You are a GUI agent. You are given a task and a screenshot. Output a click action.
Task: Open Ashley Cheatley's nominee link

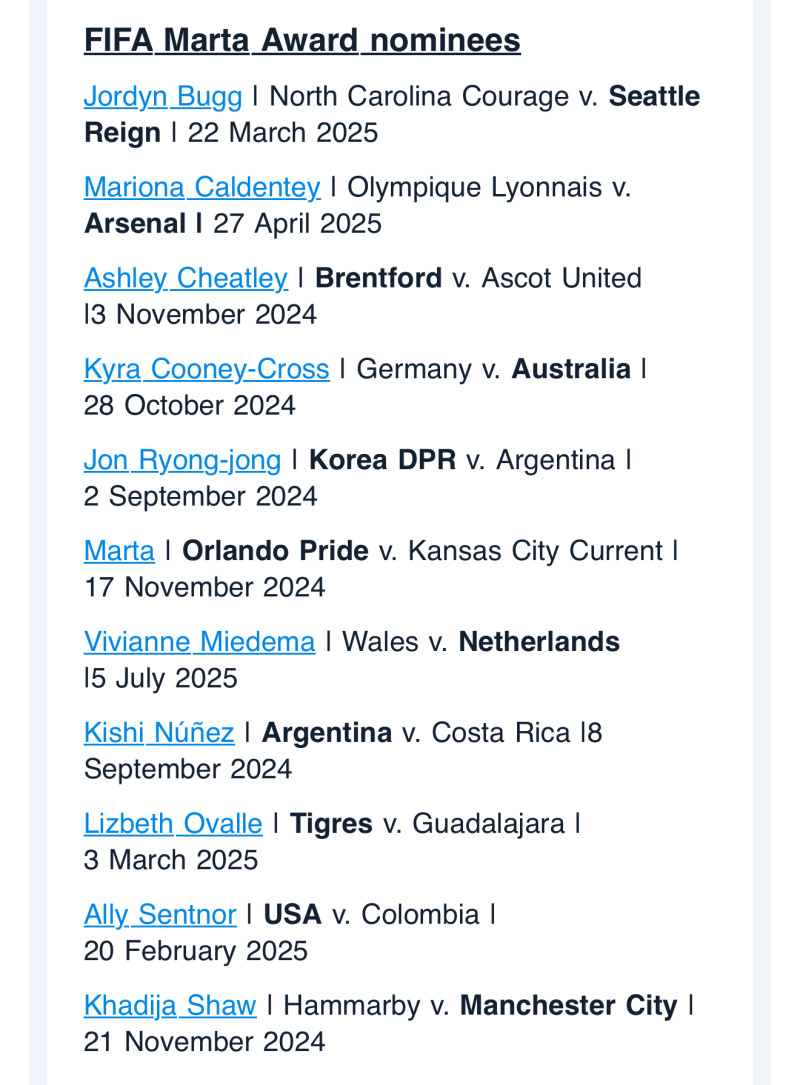tap(185, 278)
